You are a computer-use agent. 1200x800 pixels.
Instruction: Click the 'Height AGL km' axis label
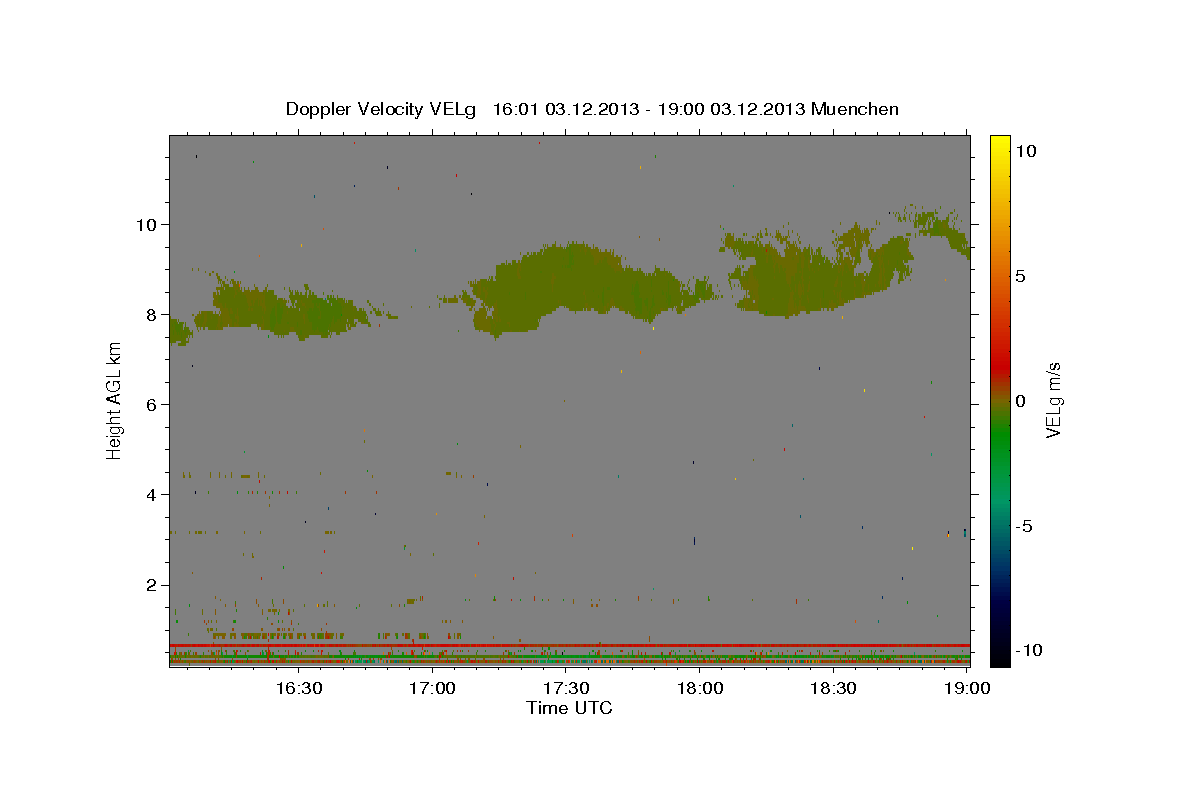(114, 400)
